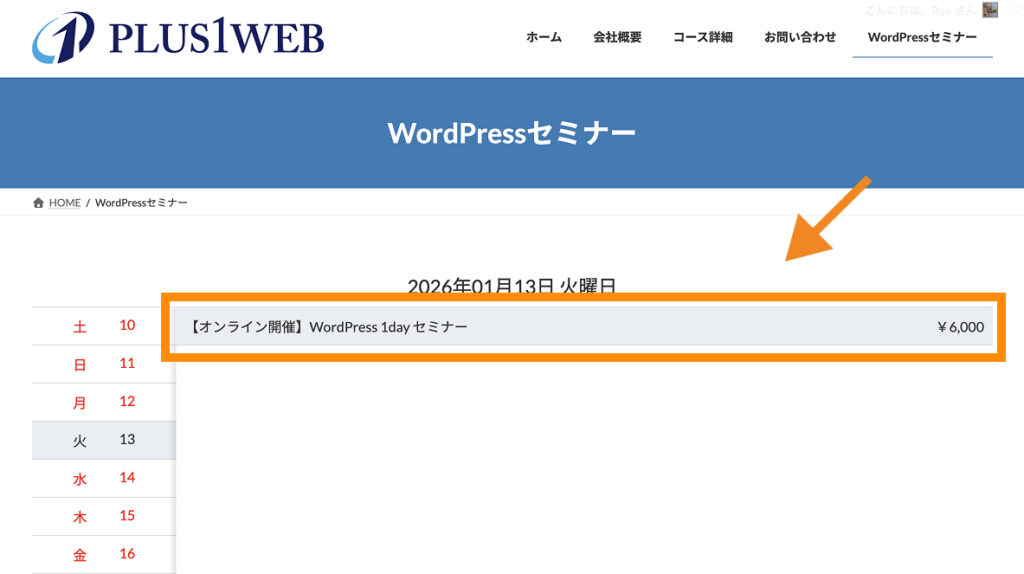The height and width of the screenshot is (574, 1024).
Task: Select Saturday 10 in the date list
Action: pyautogui.click(x=103, y=326)
